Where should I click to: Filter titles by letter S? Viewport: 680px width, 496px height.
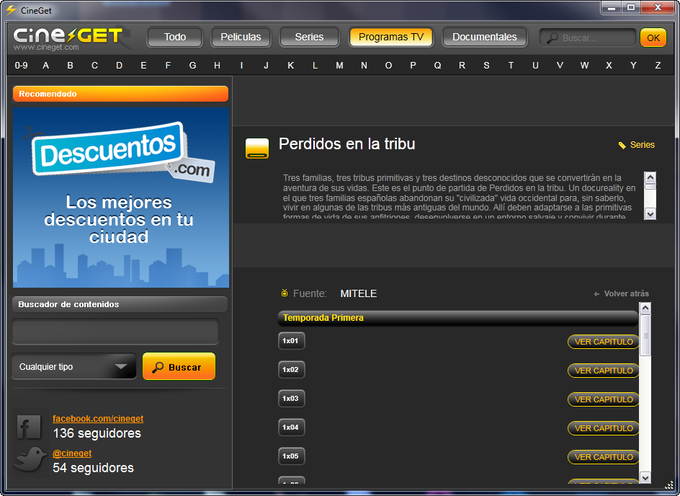coord(487,65)
